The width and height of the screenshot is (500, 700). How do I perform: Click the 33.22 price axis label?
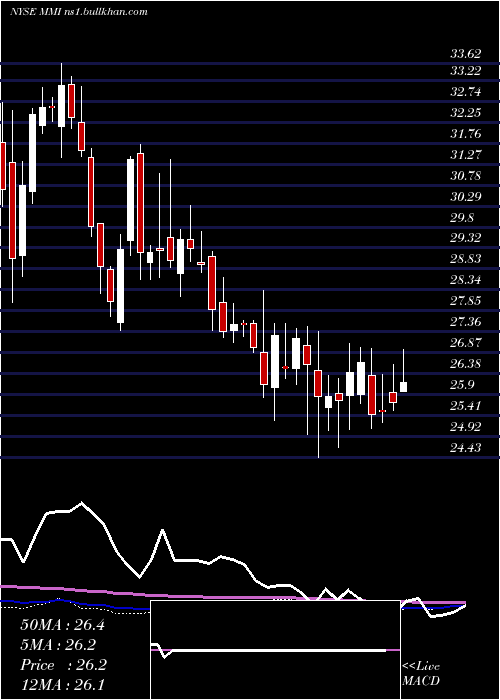click(x=466, y=71)
